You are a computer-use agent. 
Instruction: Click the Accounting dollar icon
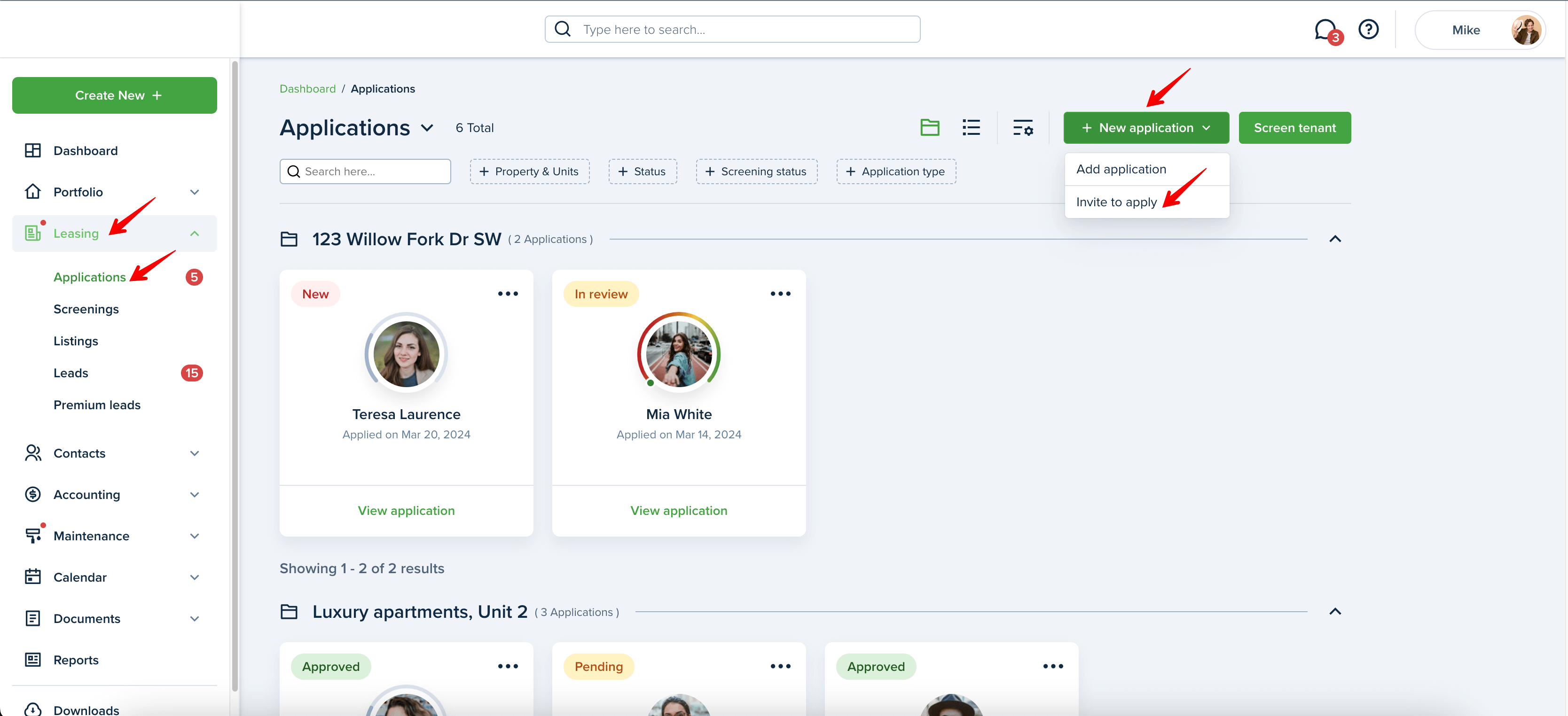33,495
